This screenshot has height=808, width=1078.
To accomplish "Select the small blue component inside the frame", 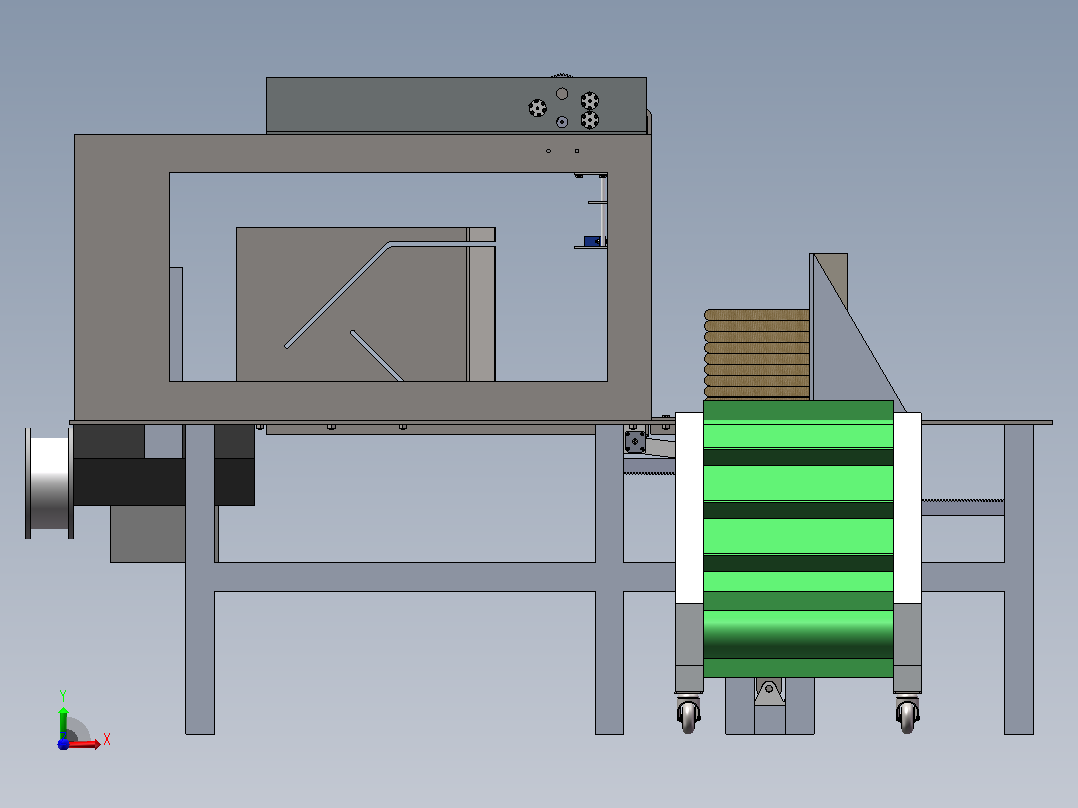I will 593,241.
